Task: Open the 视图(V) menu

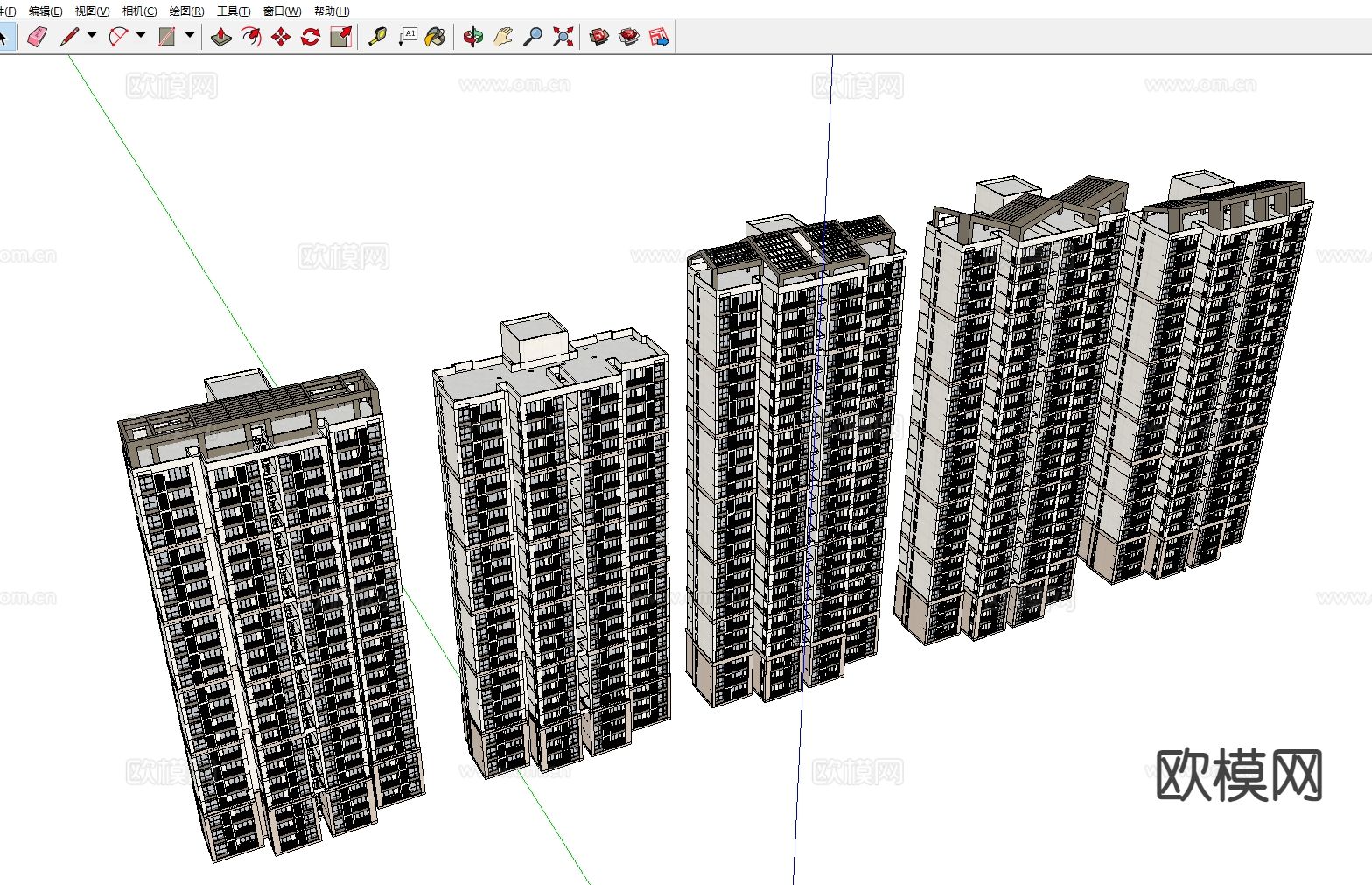Action: 92,11
